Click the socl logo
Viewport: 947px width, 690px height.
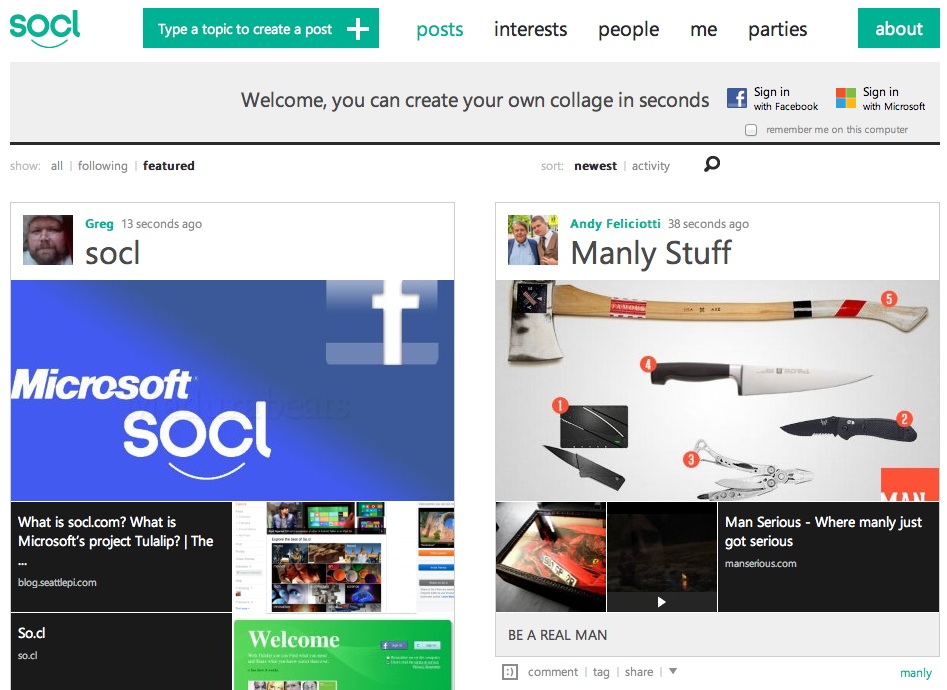[45, 28]
